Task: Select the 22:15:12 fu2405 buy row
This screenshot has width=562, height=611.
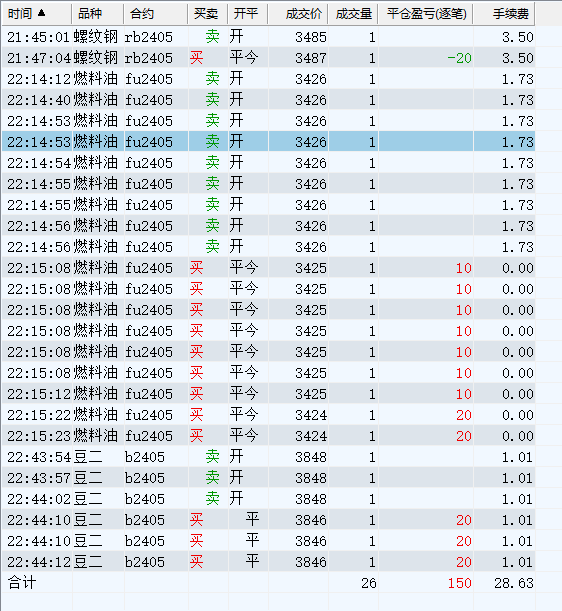Action: pyautogui.click(x=269, y=394)
